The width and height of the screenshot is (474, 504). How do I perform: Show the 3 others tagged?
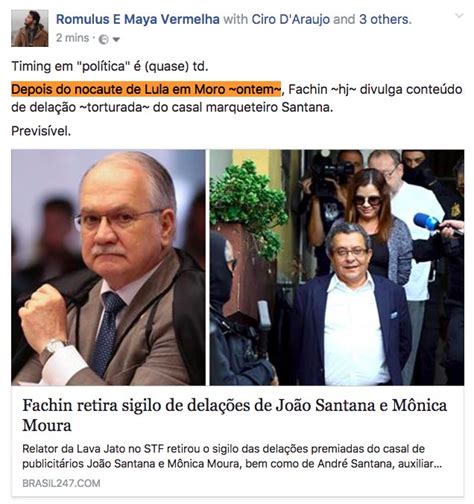click(x=385, y=19)
